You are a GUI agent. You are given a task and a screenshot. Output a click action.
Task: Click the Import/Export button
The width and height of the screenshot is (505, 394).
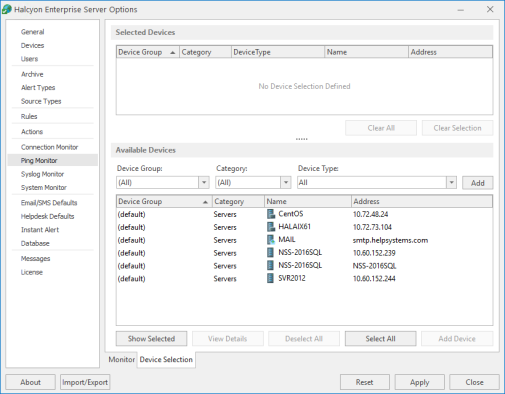click(x=85, y=382)
